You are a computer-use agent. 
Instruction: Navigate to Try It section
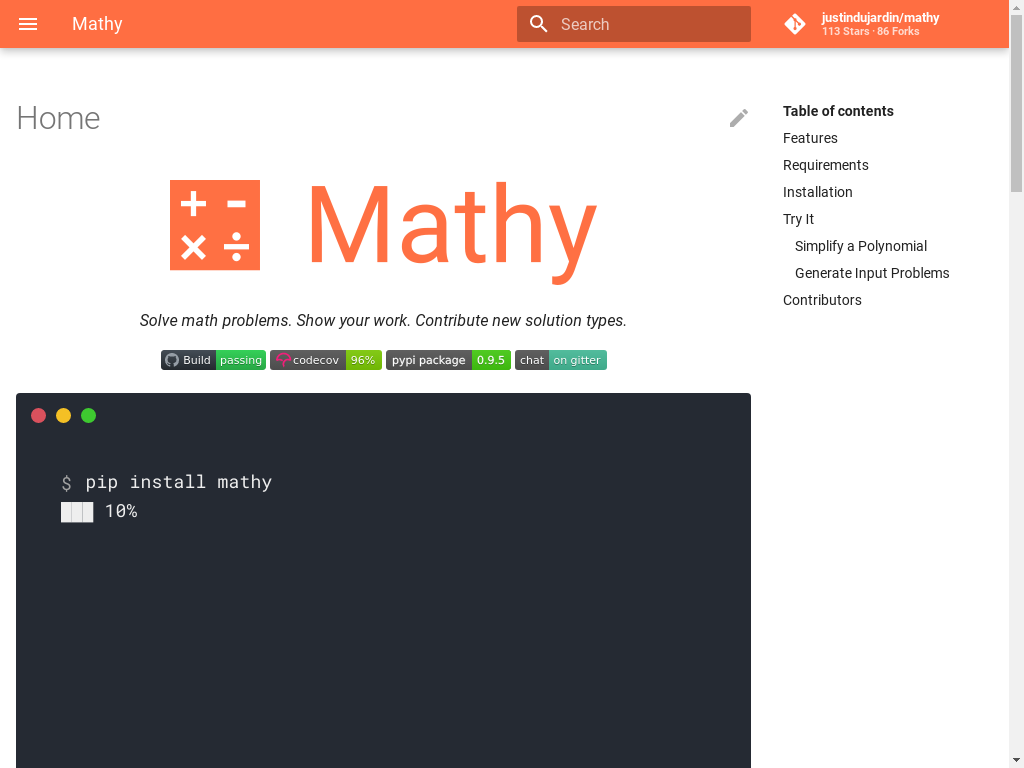coord(798,219)
